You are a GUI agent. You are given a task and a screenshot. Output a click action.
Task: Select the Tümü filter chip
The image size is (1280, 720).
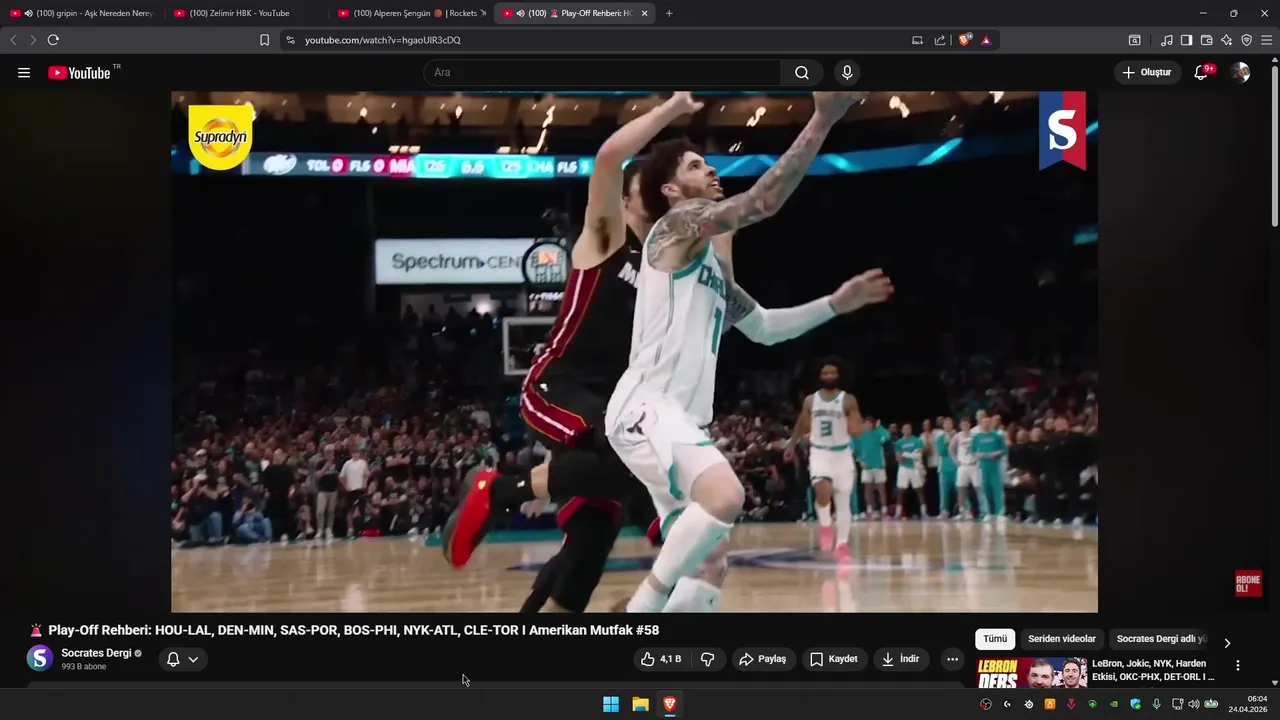(995, 639)
